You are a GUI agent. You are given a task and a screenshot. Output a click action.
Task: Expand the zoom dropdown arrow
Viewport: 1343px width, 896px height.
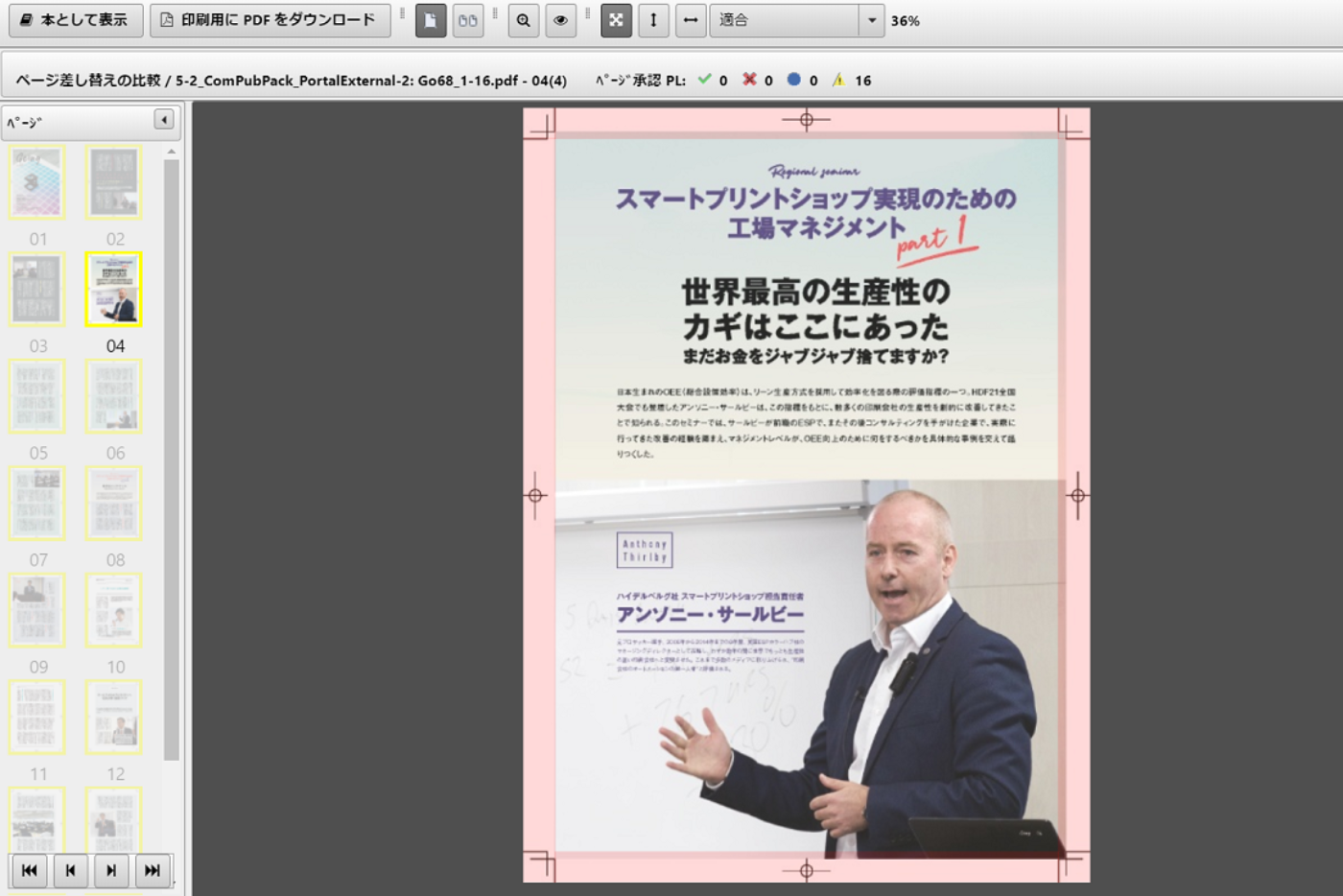point(871,20)
